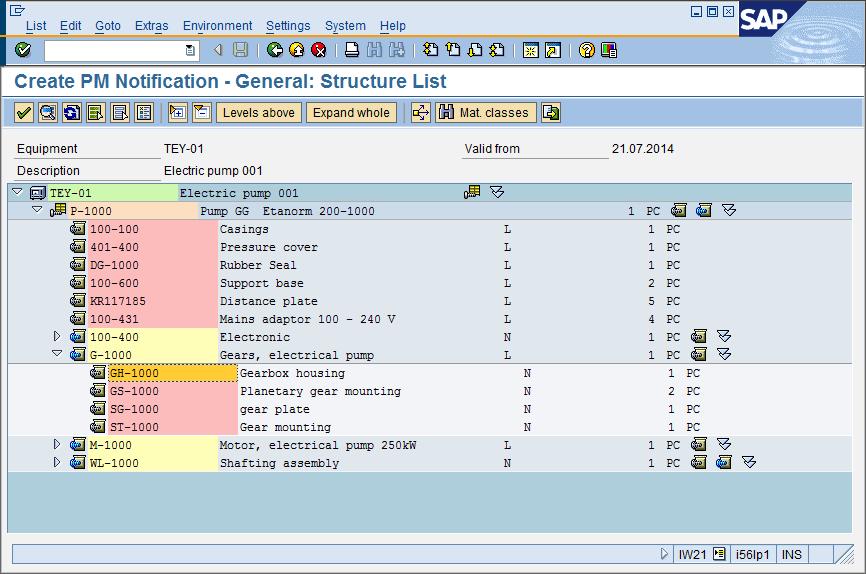
Task: Click the Detail magnifier icon in application toolbar
Action: 48,113
